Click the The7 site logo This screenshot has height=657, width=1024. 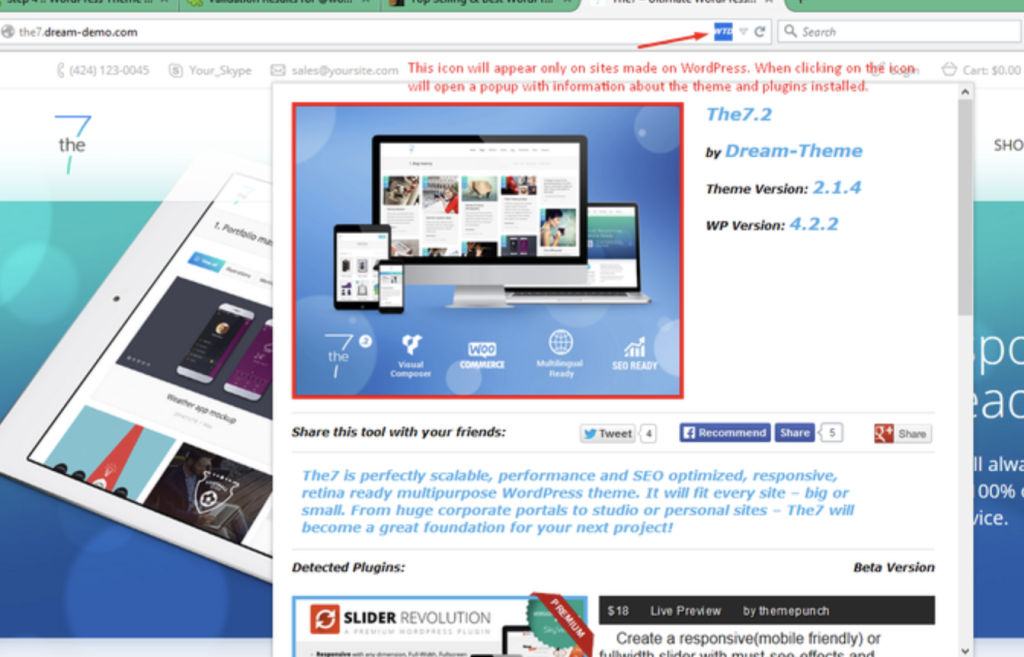[72, 143]
